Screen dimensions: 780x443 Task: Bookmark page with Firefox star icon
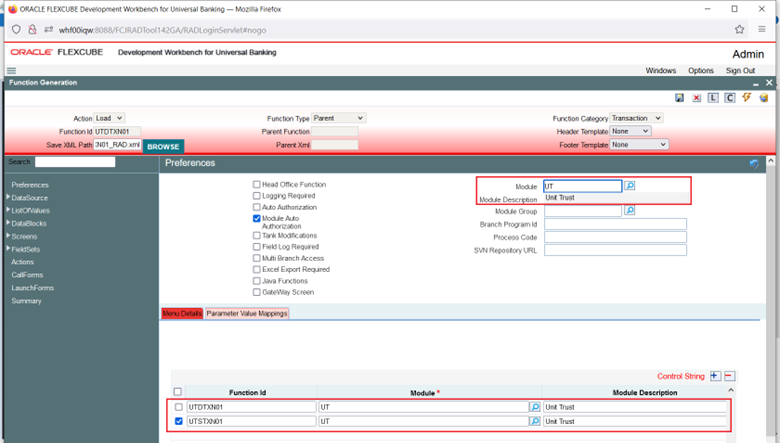[739, 30]
